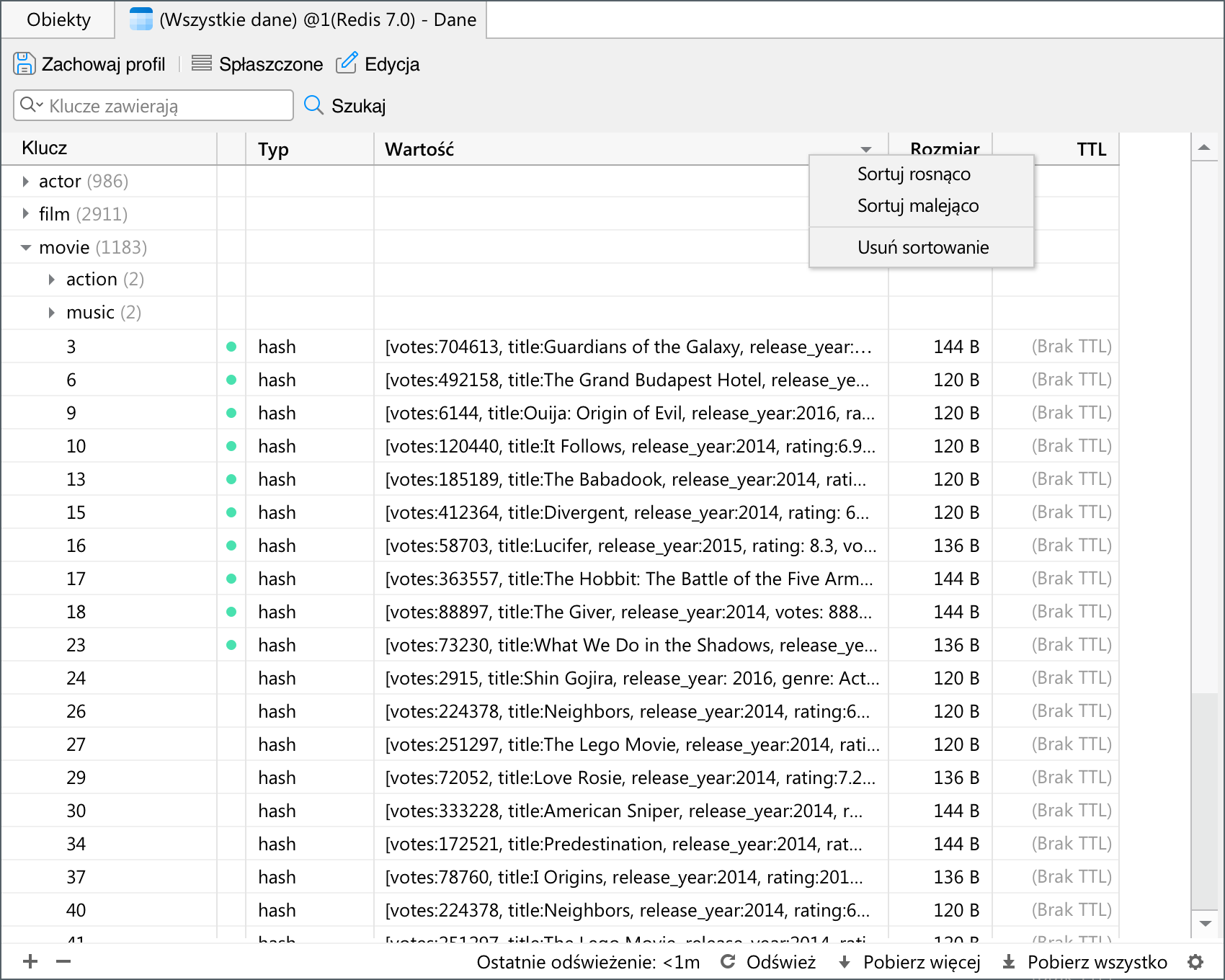Click the TTL column header
This screenshot has width=1225, height=980.
click(x=1056, y=149)
